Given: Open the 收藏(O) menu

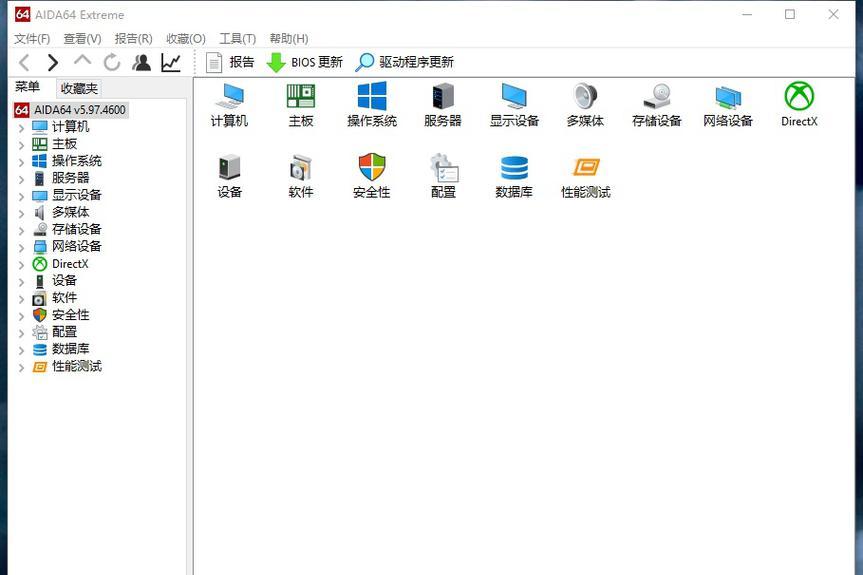Looking at the screenshot, I should point(186,39).
